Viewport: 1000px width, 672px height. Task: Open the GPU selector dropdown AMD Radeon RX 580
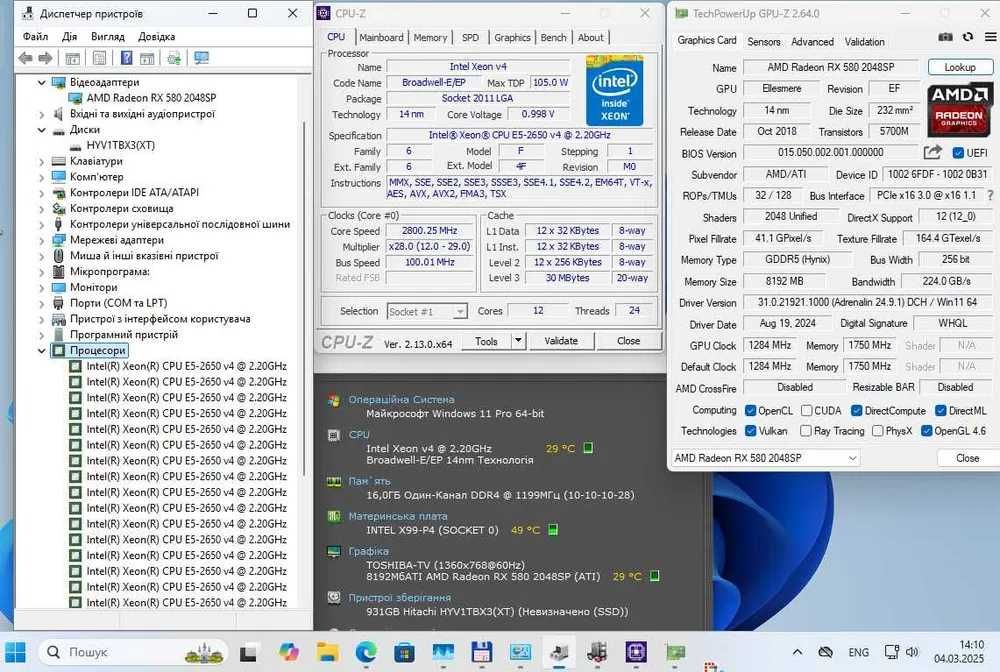(766, 458)
